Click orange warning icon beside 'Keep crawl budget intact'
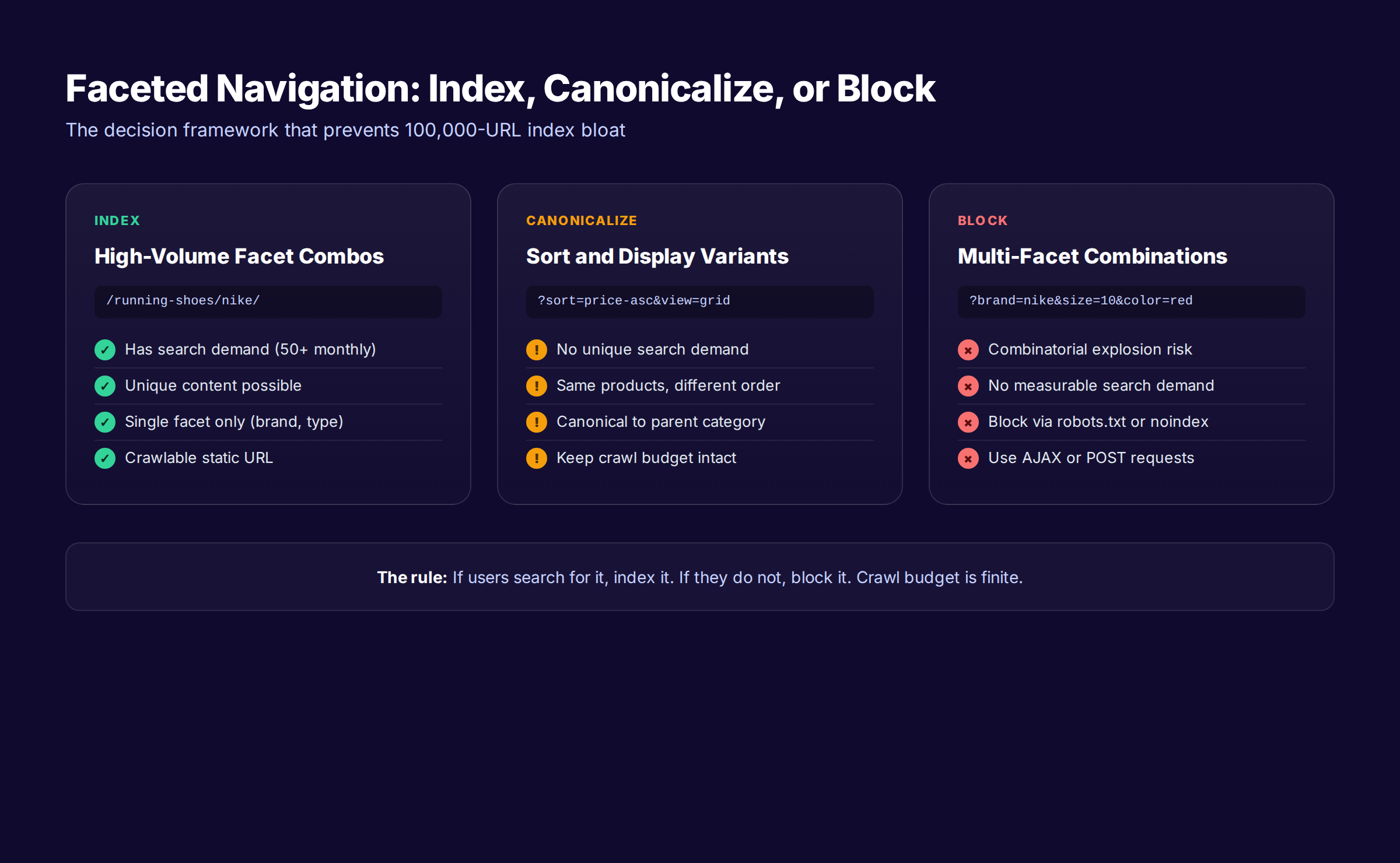Viewport: 1400px width, 863px height. [537, 458]
